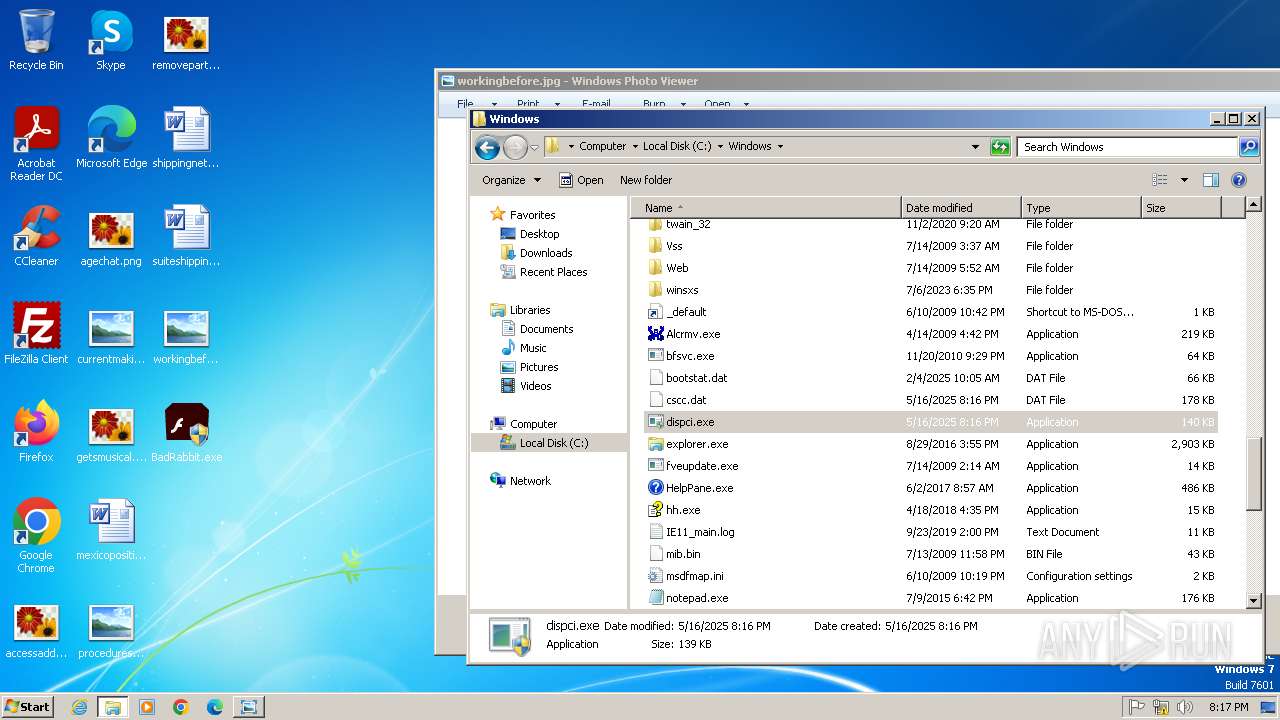Sort by Size column header
1280x720 pixels.
[1181, 208]
